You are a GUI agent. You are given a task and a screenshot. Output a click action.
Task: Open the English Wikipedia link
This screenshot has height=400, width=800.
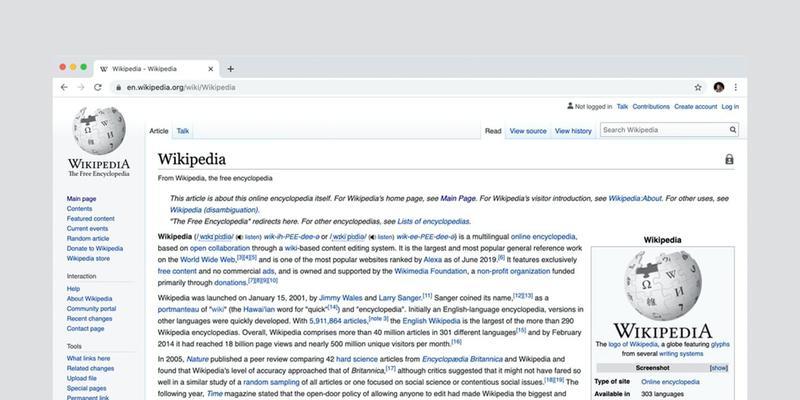(x=431, y=321)
